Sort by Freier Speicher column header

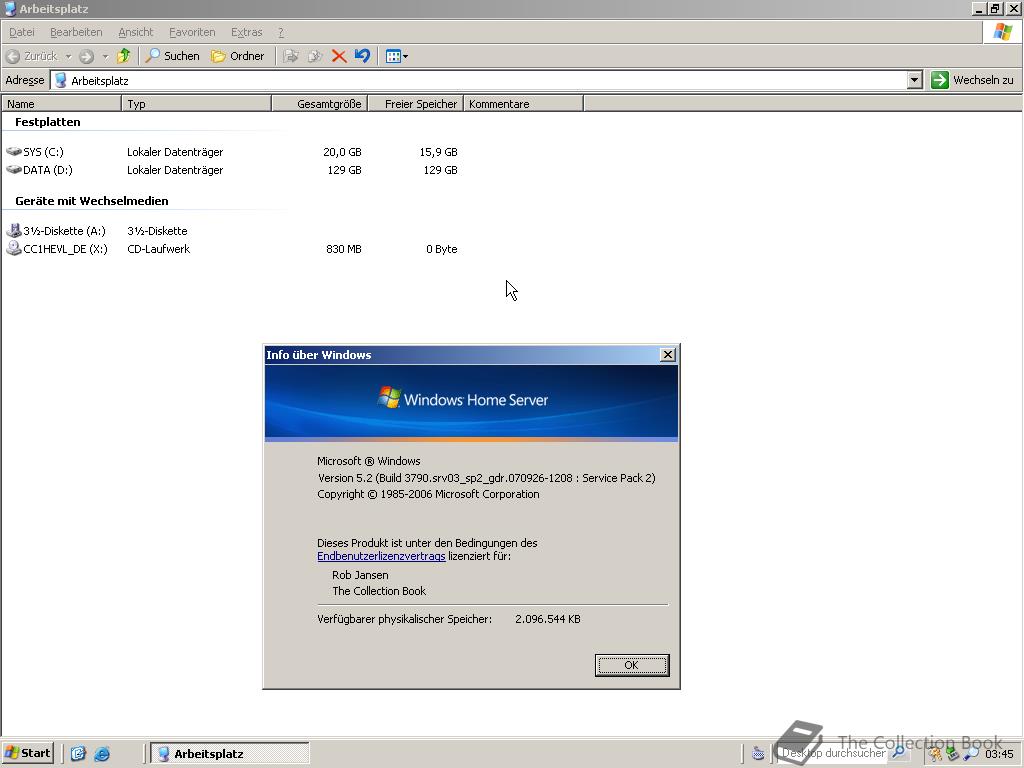pos(416,104)
